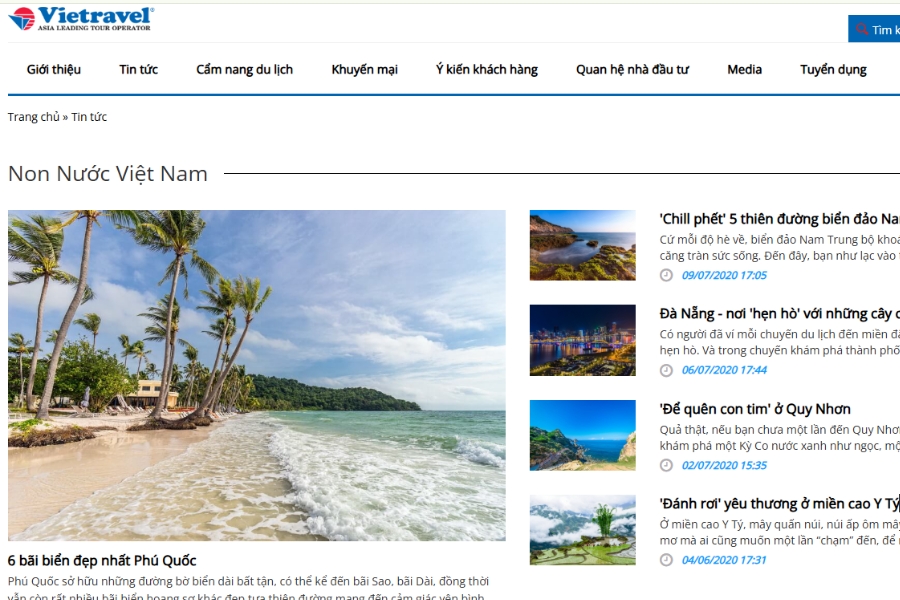Select Cẩm nang du lịch menu
This screenshot has width=900, height=600.
pyautogui.click(x=245, y=69)
